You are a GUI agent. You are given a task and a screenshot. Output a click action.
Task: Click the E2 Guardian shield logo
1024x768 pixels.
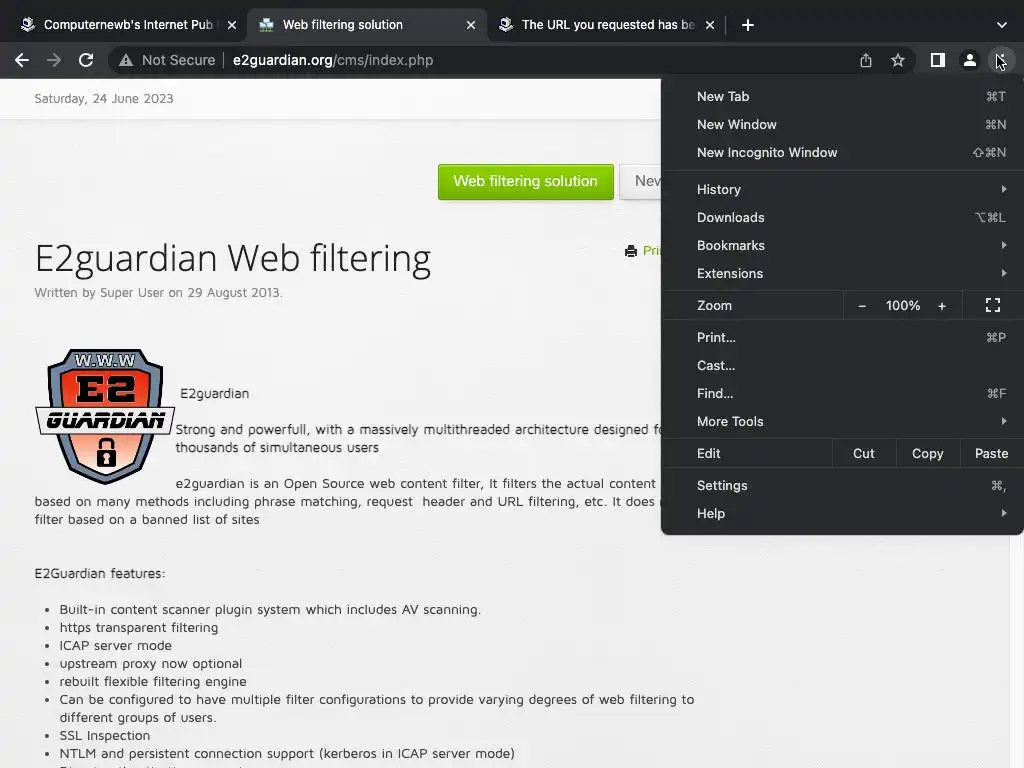(x=104, y=417)
